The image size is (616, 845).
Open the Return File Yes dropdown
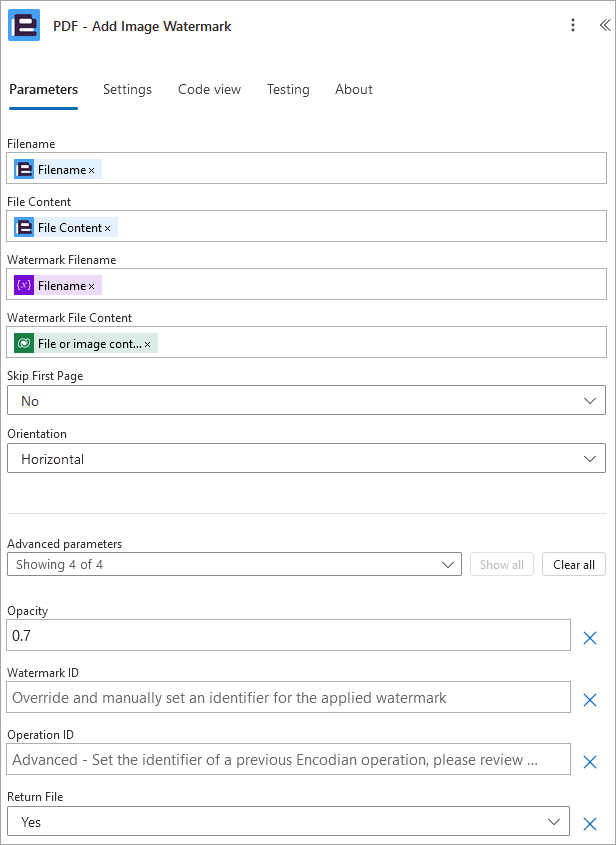[x=288, y=821]
